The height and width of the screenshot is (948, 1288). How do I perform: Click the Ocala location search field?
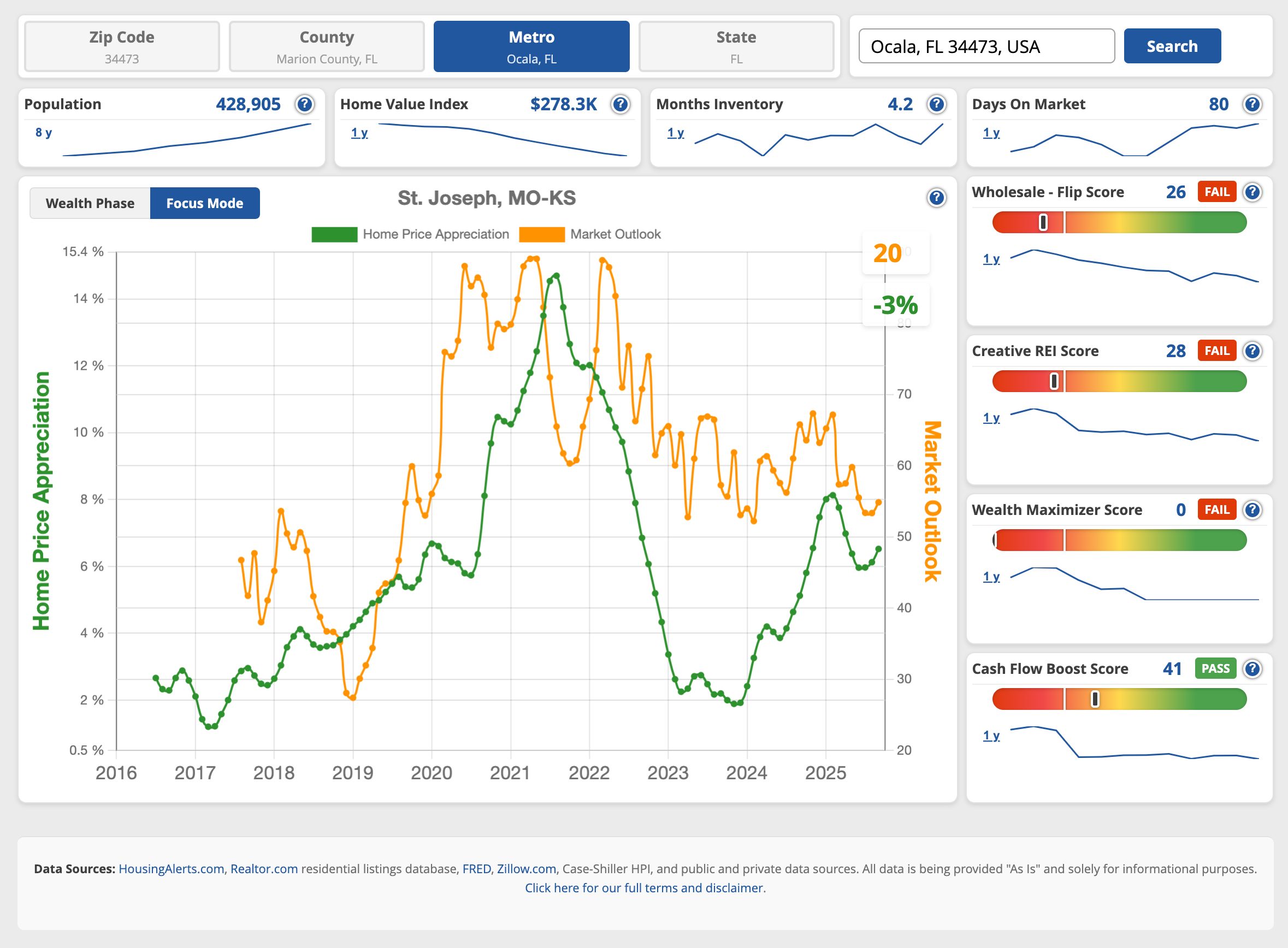tap(986, 46)
